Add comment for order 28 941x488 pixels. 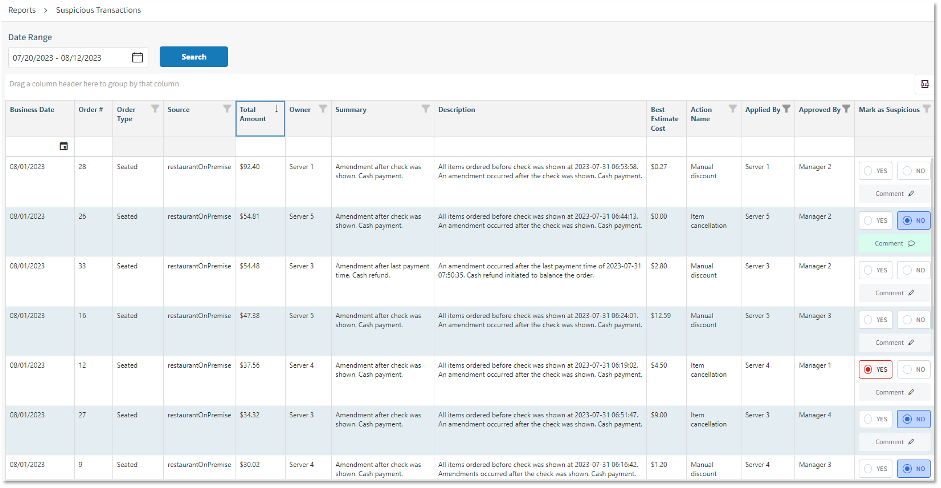[x=895, y=194]
